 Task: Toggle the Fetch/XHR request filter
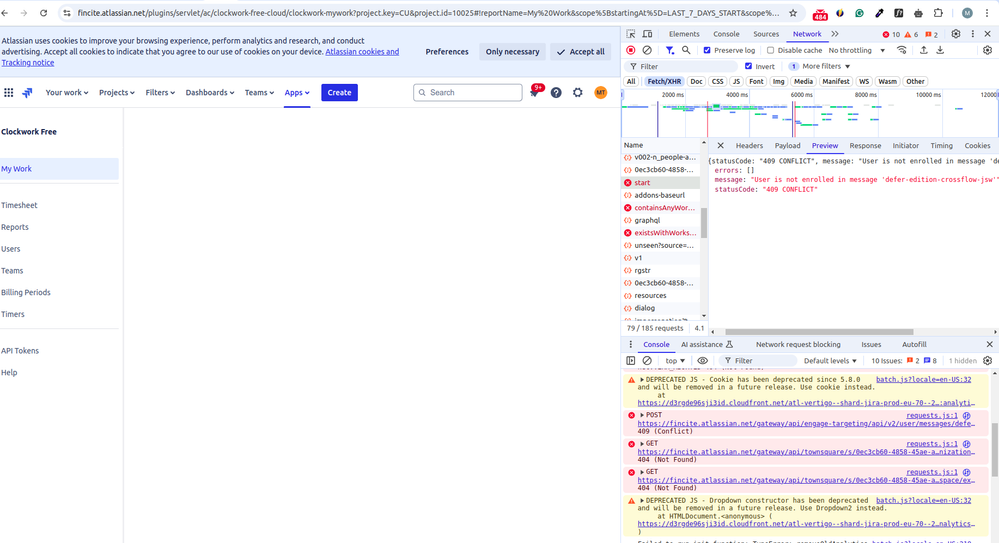664,82
